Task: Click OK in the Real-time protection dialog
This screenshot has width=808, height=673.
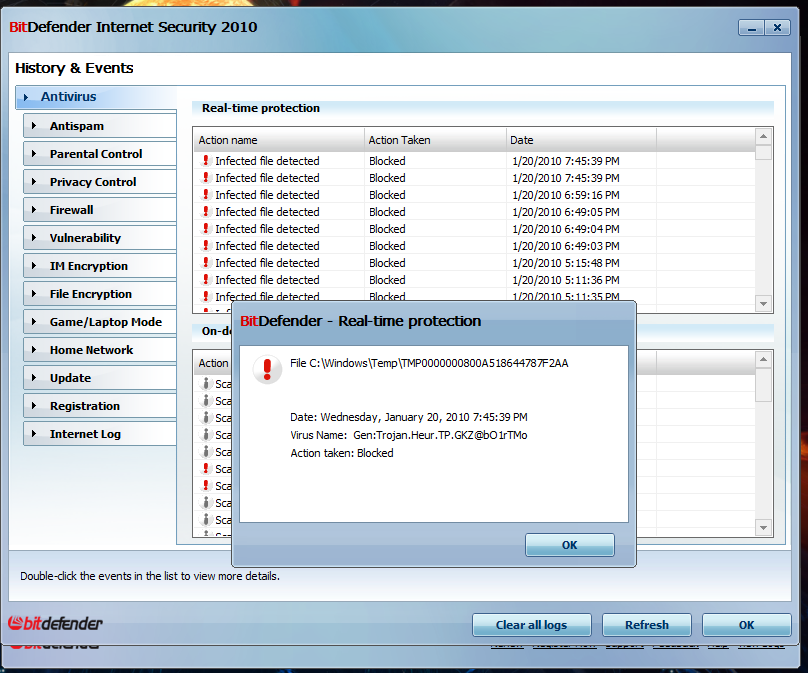Action: [x=569, y=545]
